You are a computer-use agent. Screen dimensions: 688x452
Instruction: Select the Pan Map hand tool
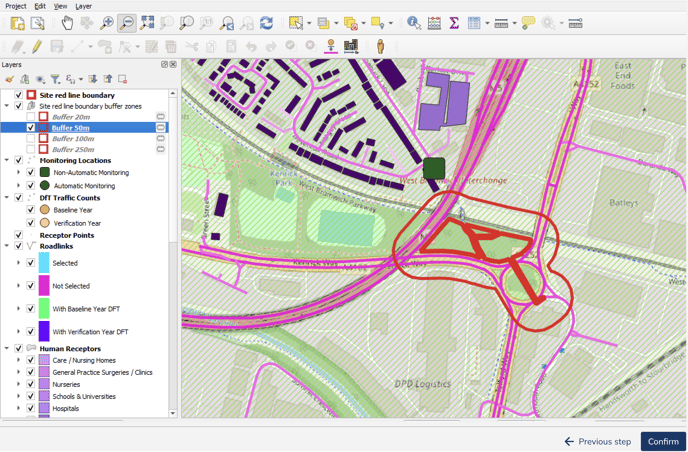point(67,23)
